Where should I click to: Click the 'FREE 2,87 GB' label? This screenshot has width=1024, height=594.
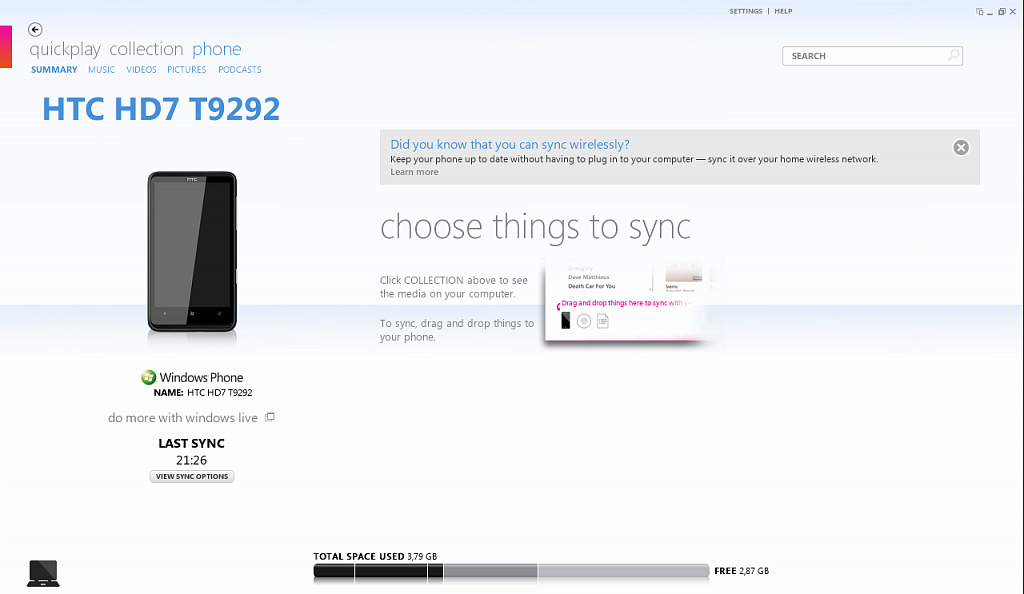pyautogui.click(x=741, y=571)
